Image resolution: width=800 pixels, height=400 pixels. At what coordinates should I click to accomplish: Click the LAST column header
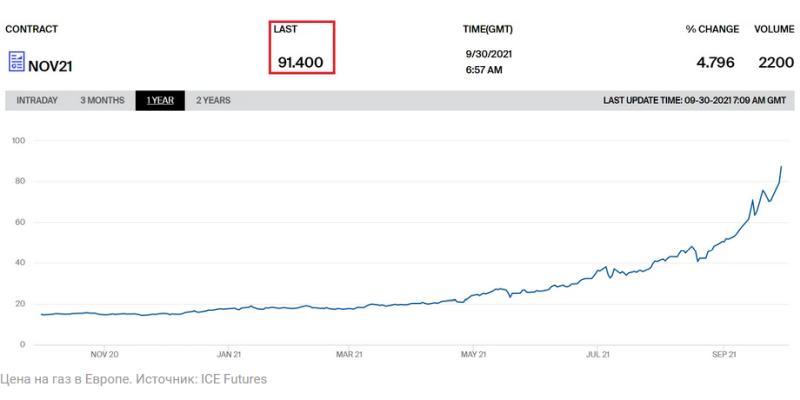click(285, 29)
